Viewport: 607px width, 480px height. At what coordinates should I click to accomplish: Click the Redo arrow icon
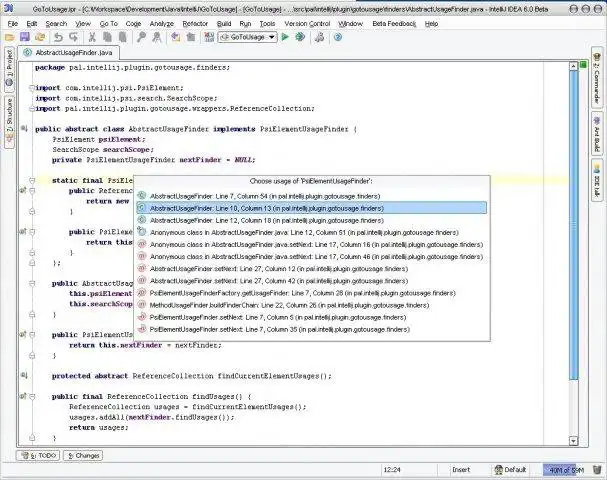[74, 37]
